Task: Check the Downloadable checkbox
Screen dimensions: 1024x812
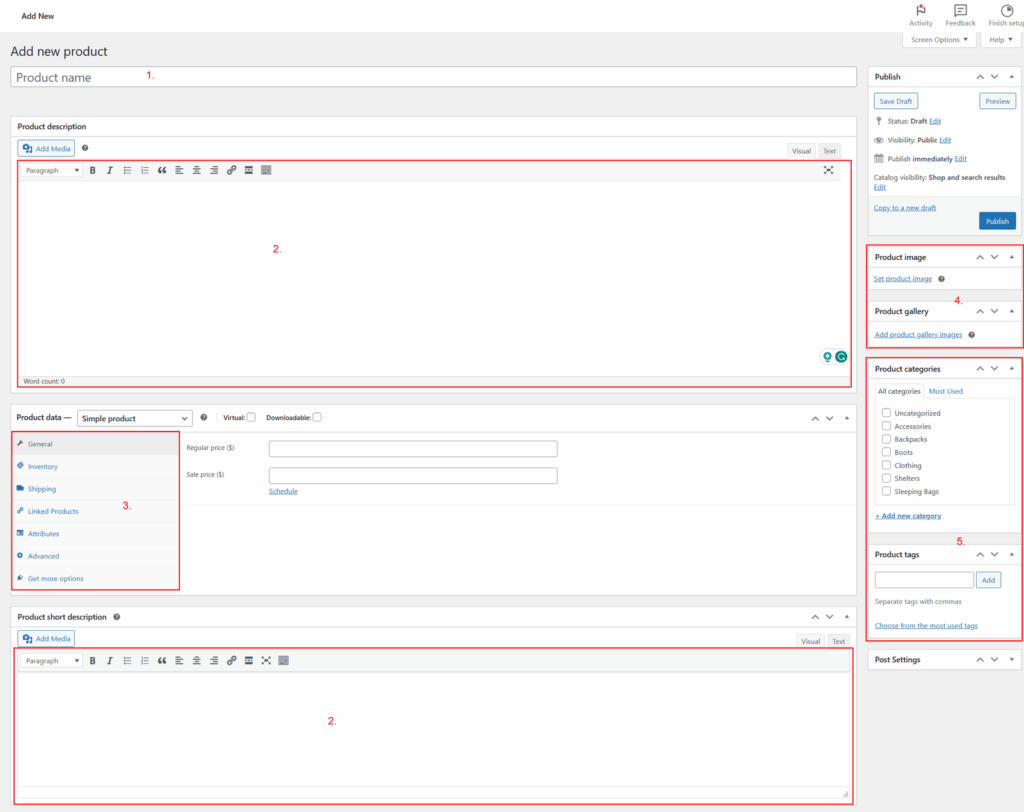Action: point(317,417)
